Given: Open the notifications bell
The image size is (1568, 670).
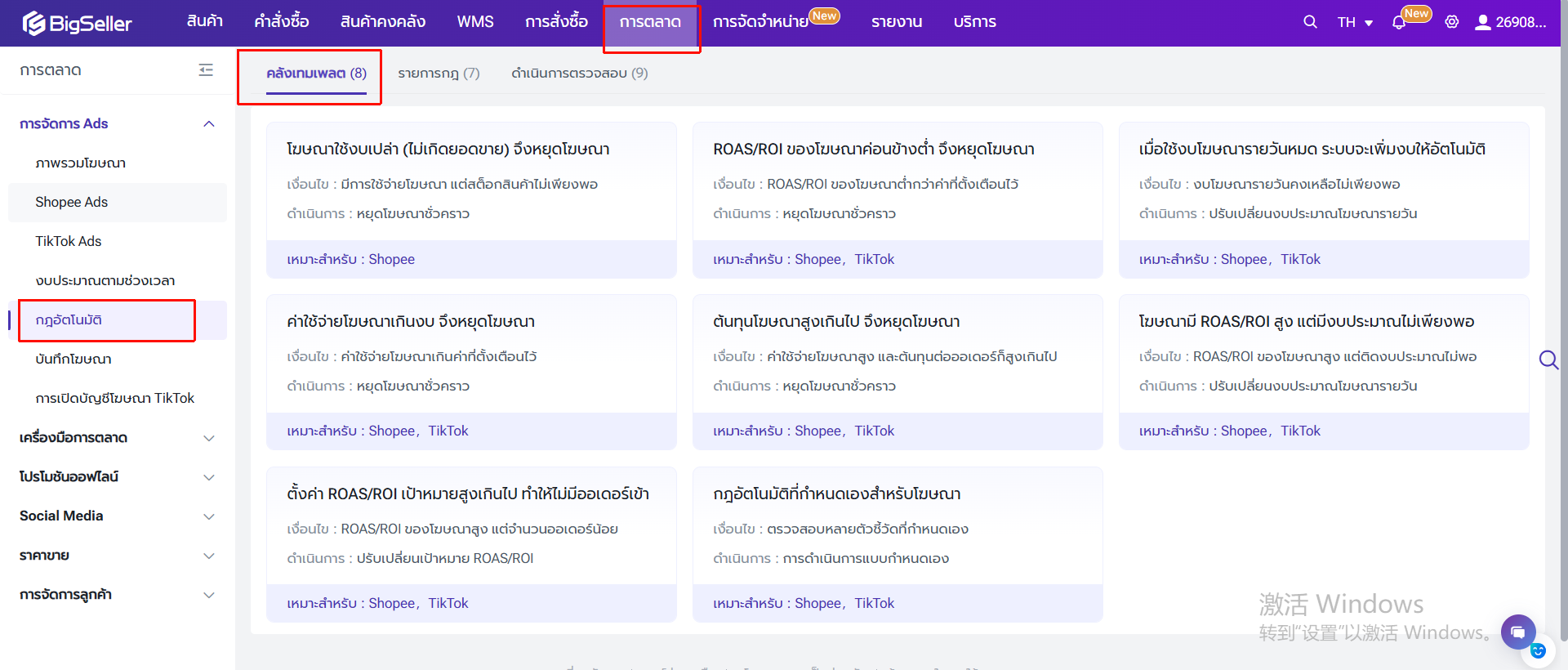Looking at the screenshot, I should 1399,23.
